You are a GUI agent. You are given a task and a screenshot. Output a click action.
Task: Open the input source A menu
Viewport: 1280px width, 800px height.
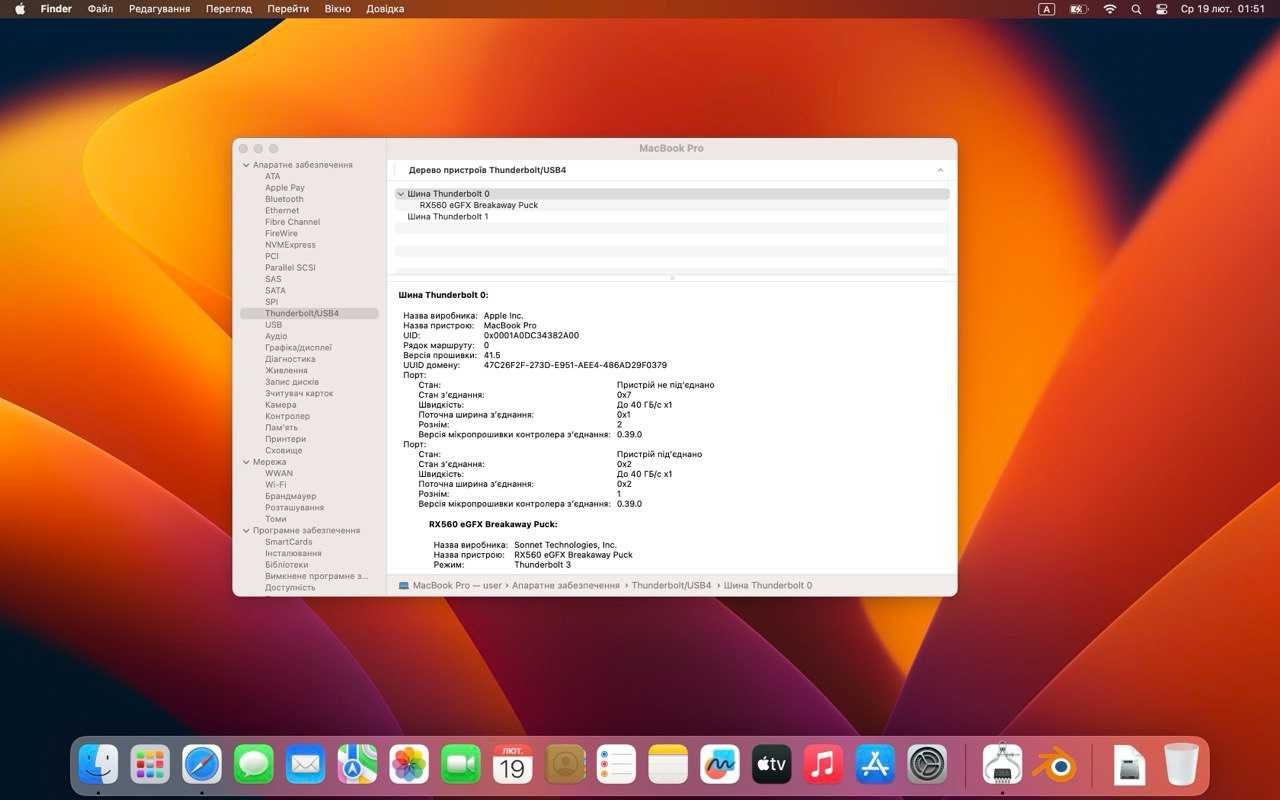pos(1047,9)
